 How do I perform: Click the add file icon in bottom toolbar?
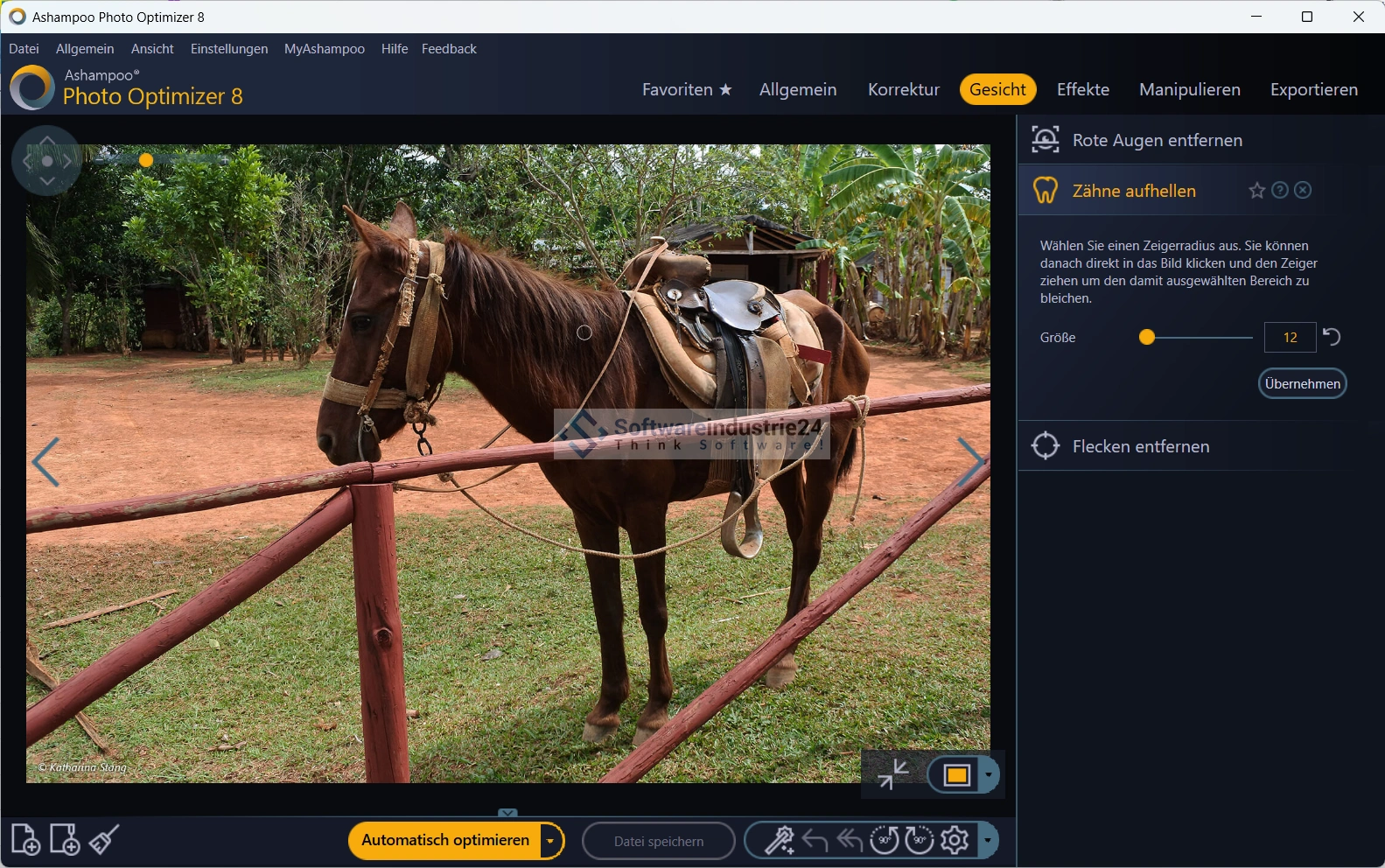25,840
